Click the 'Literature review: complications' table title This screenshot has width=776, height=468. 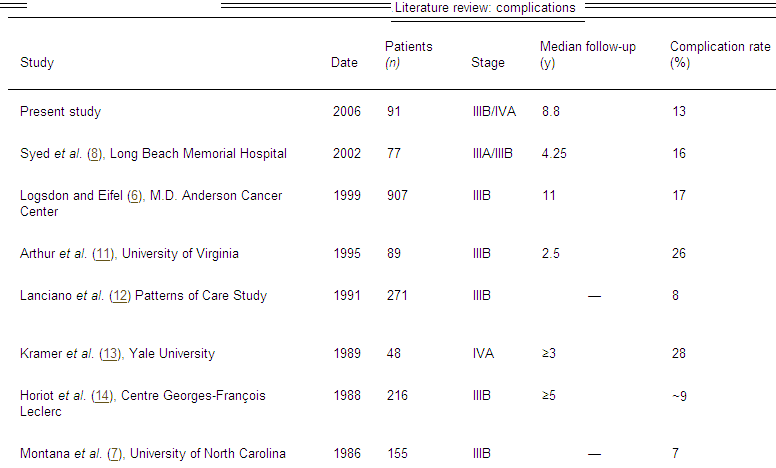485,8
